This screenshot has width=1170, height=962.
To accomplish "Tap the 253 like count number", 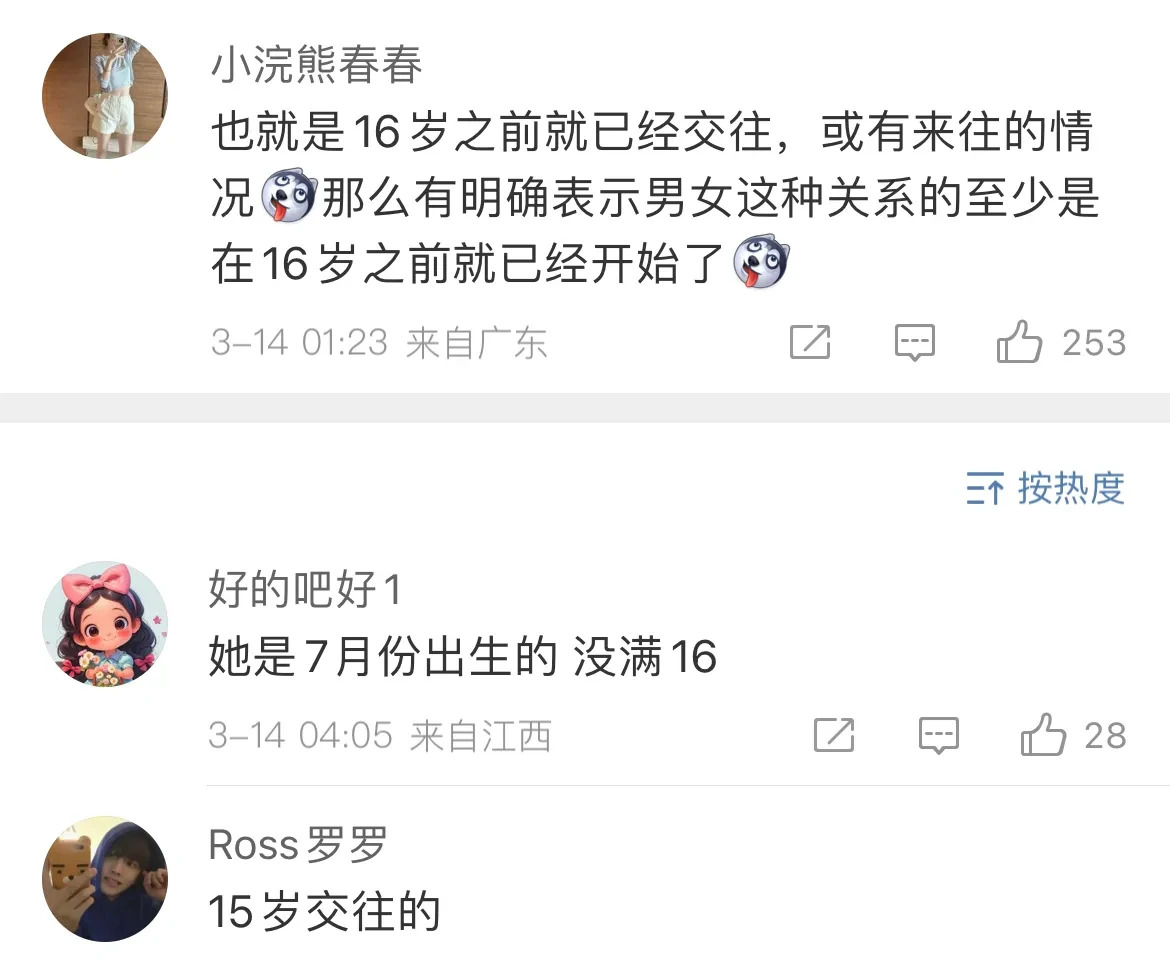I will click(1094, 343).
